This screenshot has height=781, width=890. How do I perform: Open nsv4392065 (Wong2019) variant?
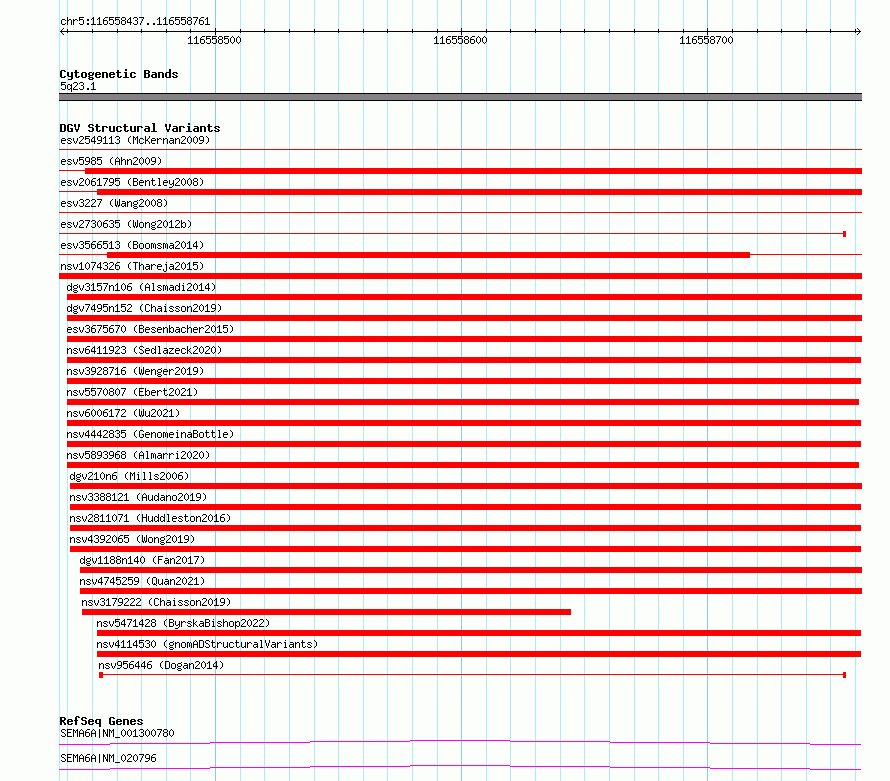pyautogui.click(x=132, y=539)
